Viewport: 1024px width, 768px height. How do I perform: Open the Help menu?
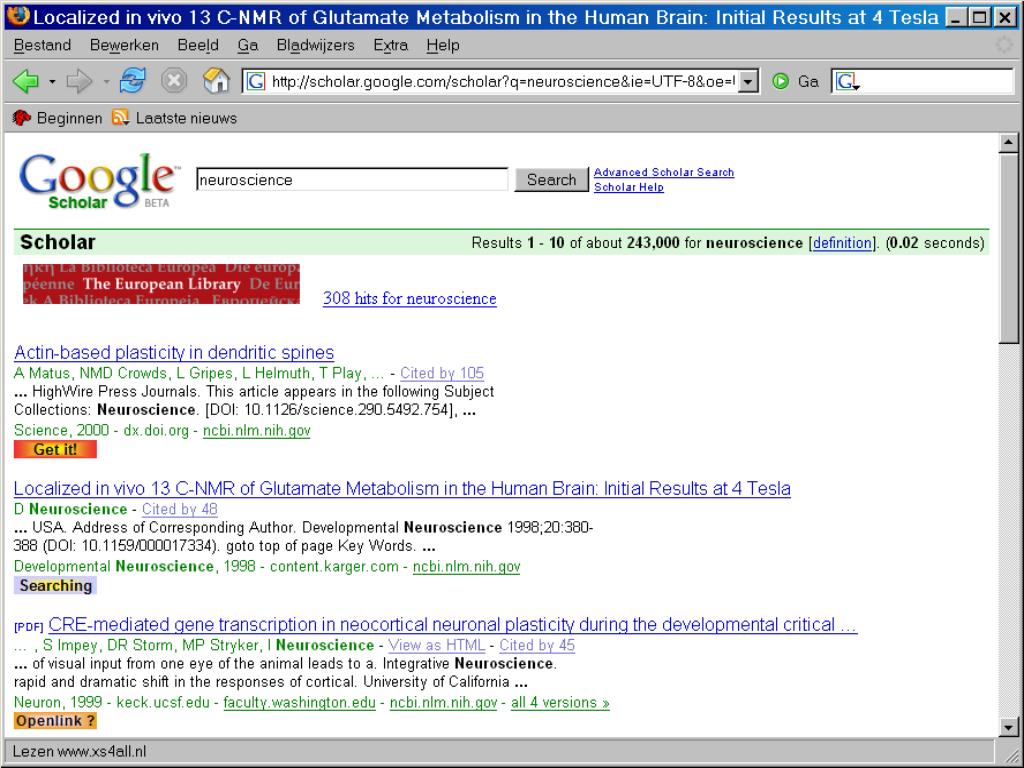tap(443, 45)
